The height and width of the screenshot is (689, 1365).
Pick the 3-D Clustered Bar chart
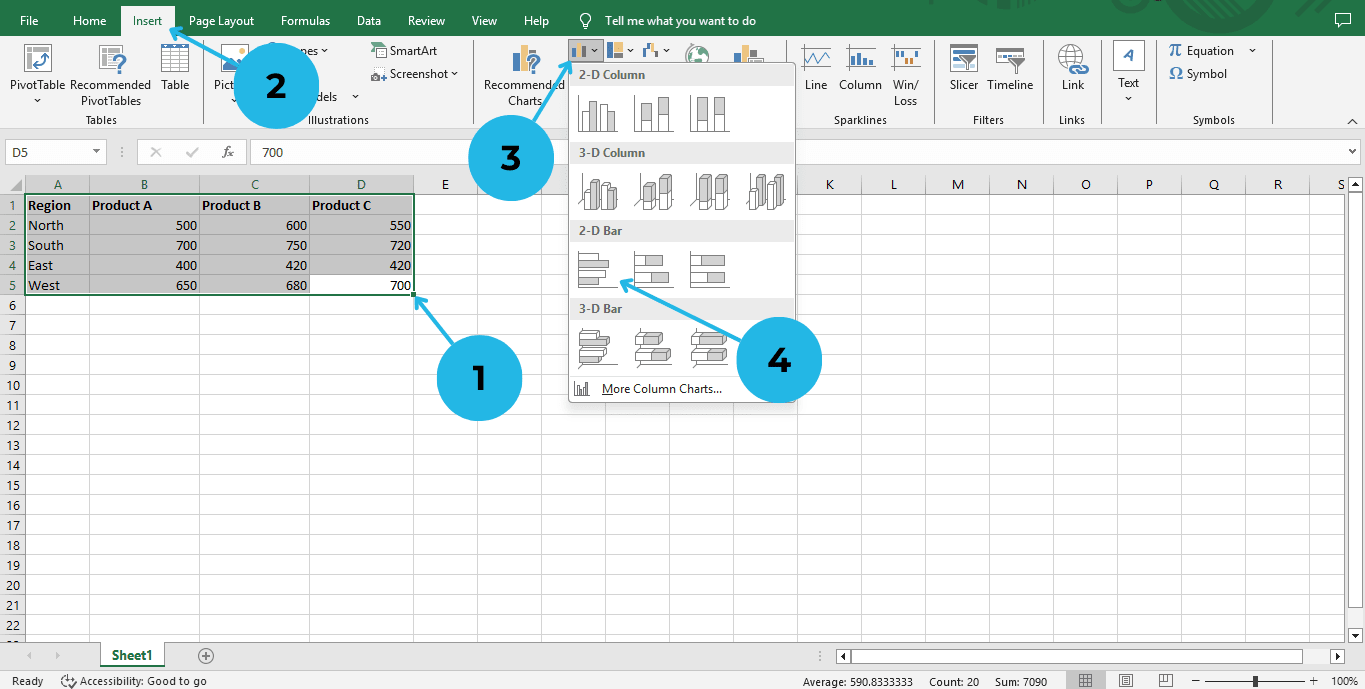coord(598,348)
